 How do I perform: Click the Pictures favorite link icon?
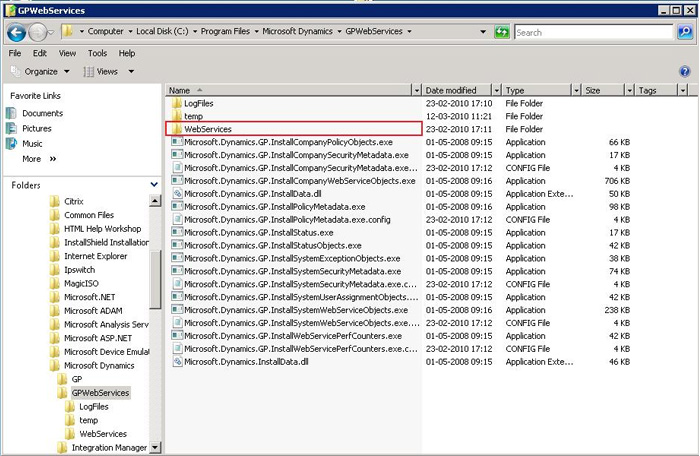pyautogui.click(x=12, y=128)
